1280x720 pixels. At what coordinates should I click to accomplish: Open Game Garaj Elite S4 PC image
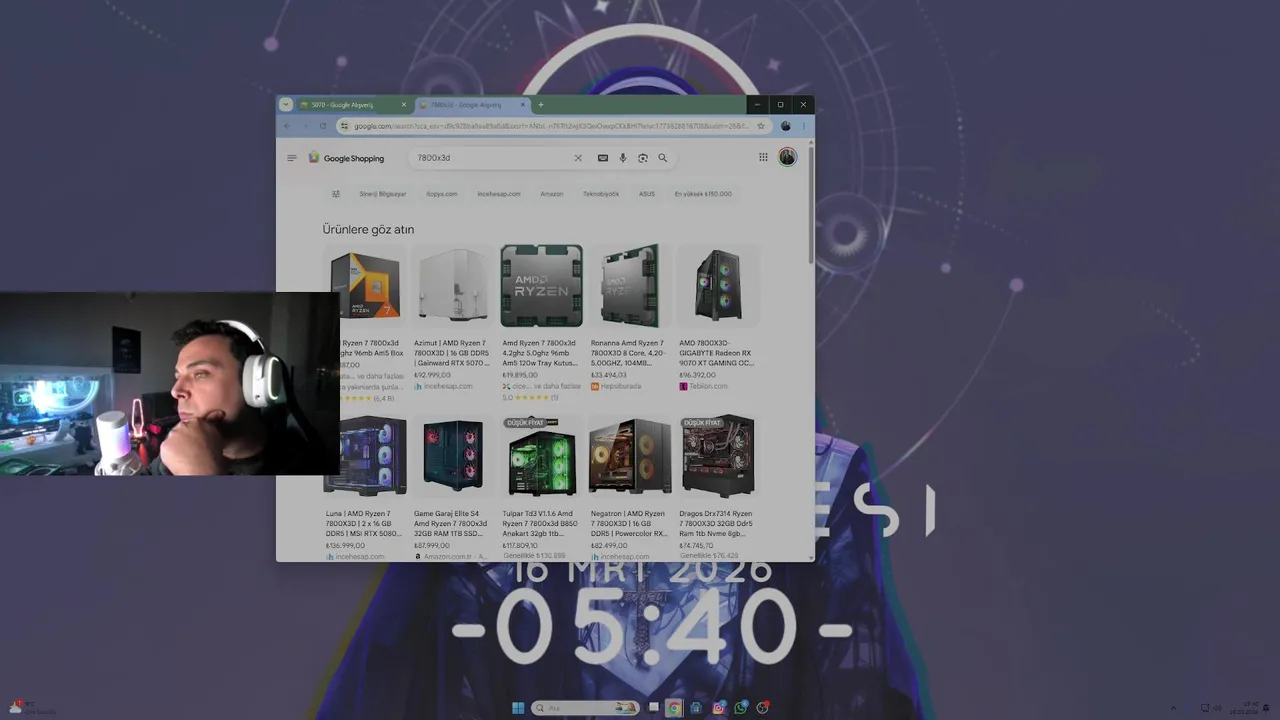[x=453, y=456]
